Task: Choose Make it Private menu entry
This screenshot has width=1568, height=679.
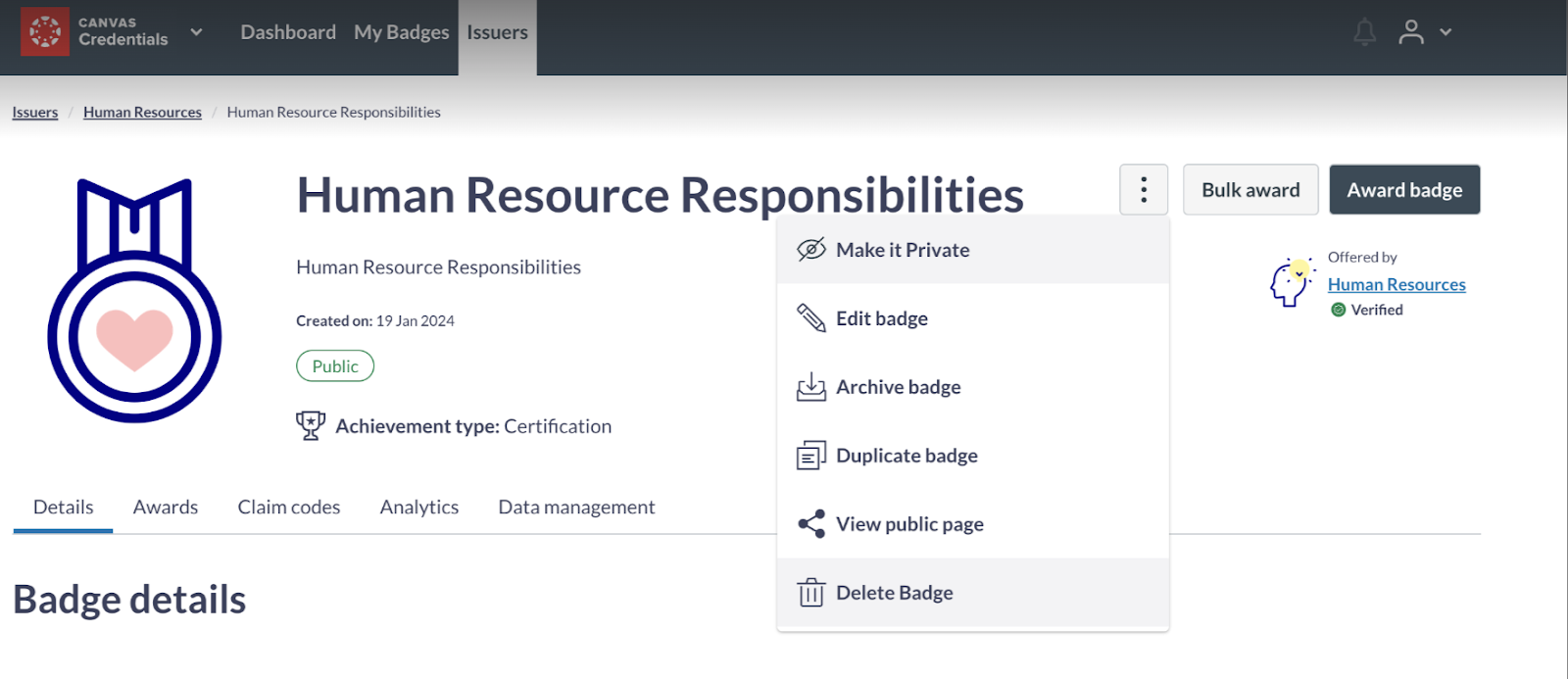Action: tap(973, 250)
